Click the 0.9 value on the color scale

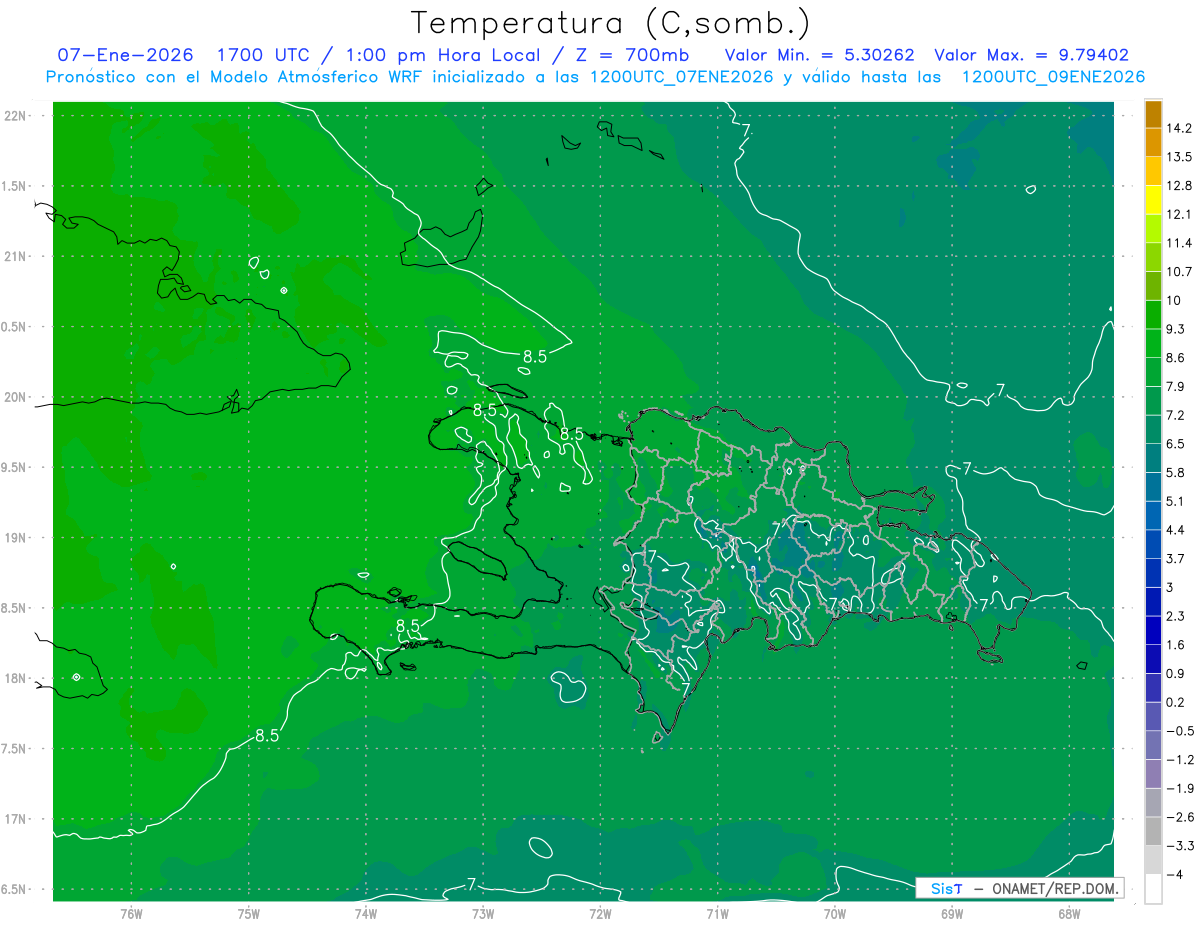pyautogui.click(x=1176, y=673)
